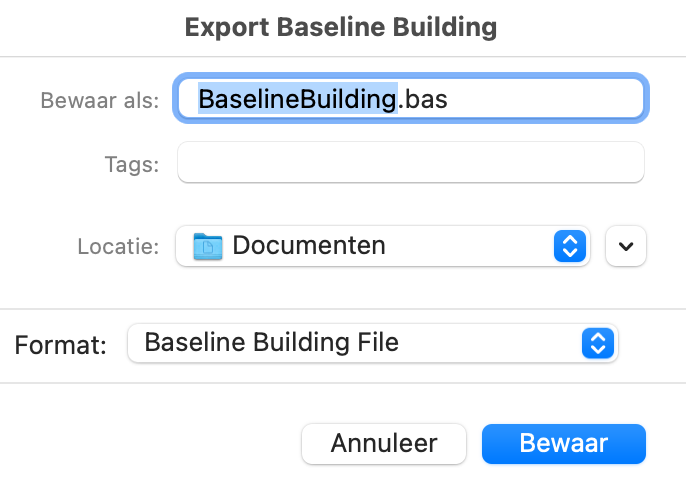
Task: Click the highlighted BaselineBuilding filename text
Action: point(298,98)
